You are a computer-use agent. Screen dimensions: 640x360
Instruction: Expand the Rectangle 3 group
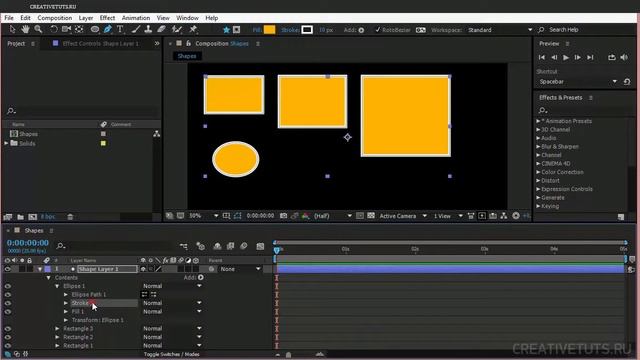tap(57, 329)
